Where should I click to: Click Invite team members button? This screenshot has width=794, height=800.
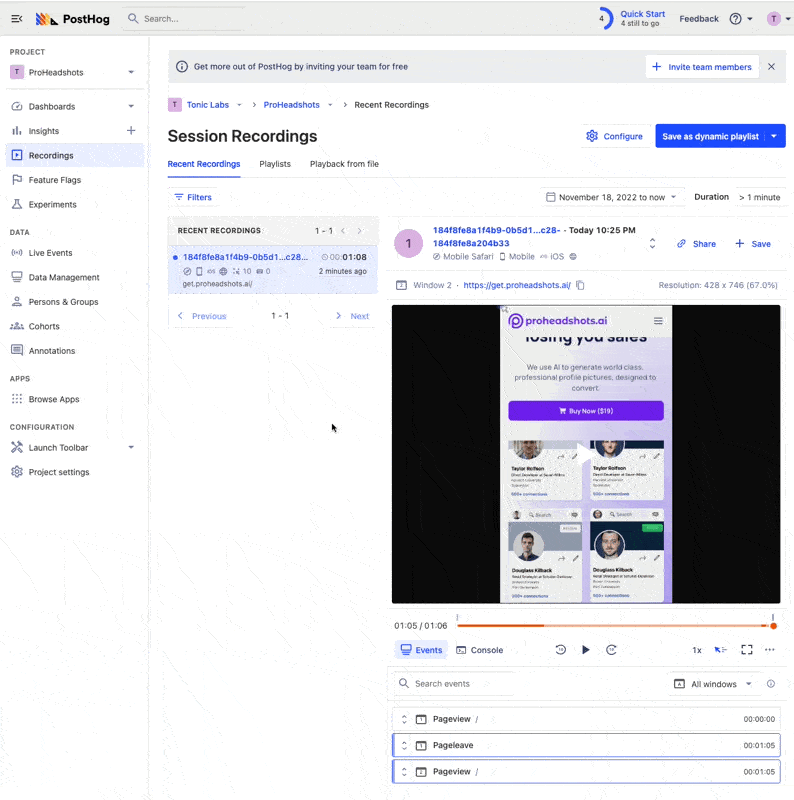(701, 67)
